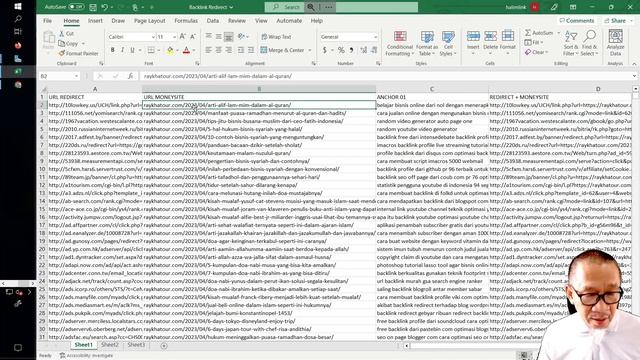
Task: Toggle Italic formatting
Action: coord(122,50)
